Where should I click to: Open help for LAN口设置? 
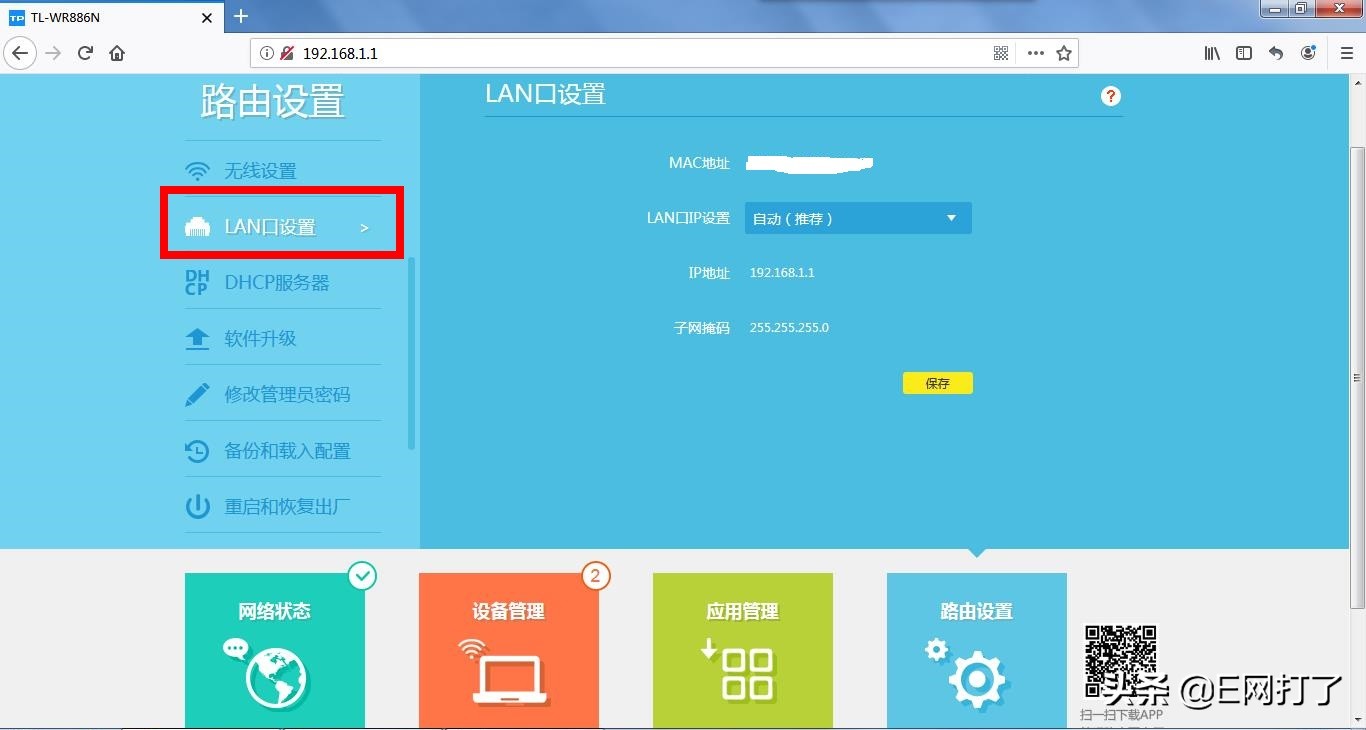tap(1111, 96)
